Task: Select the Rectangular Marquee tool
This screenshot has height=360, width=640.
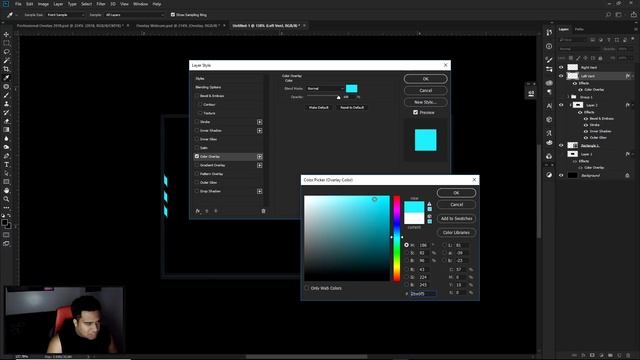Action: coord(7,43)
